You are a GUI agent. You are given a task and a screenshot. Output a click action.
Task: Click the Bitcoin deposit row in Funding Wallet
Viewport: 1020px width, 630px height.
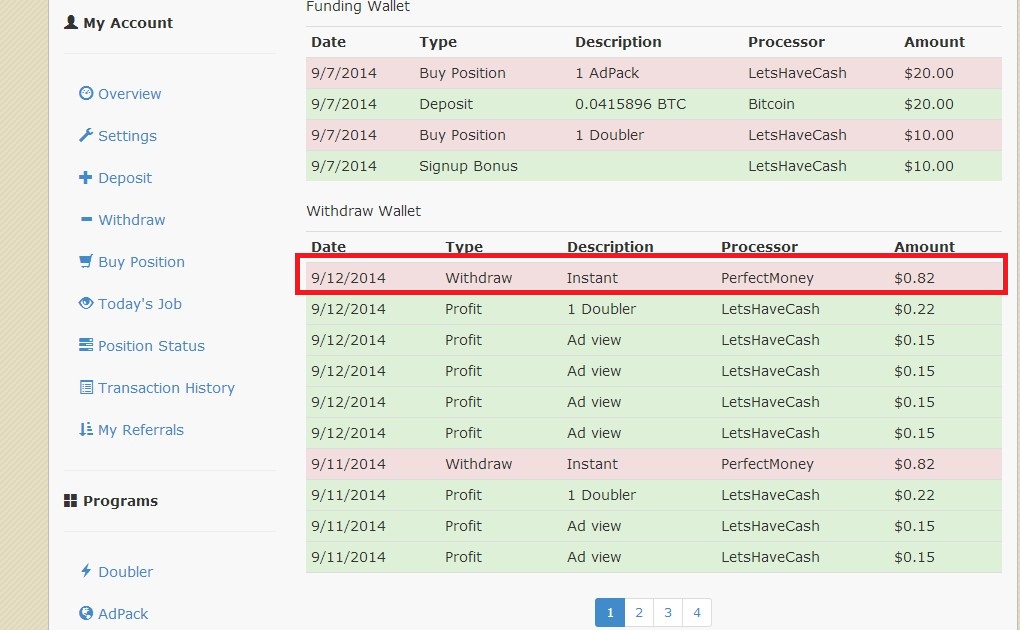pos(652,104)
